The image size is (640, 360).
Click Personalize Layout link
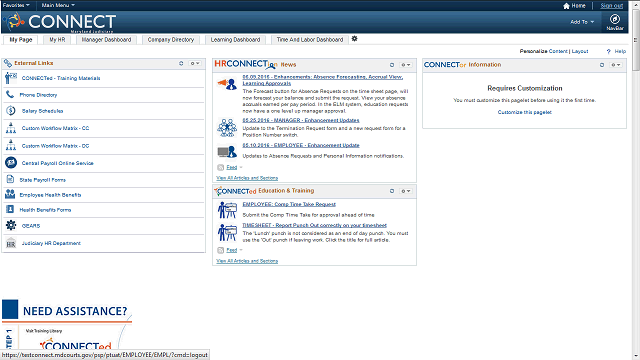pos(580,51)
